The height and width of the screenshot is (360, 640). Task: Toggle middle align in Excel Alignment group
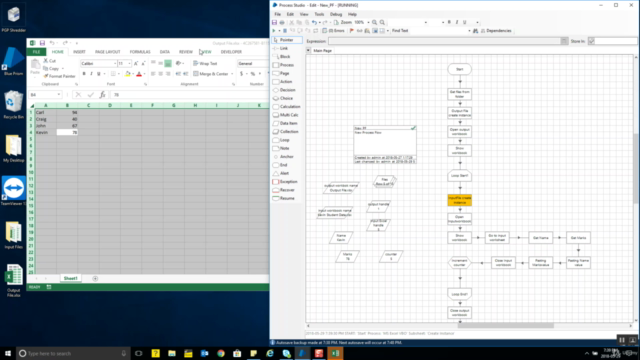click(x=160, y=64)
